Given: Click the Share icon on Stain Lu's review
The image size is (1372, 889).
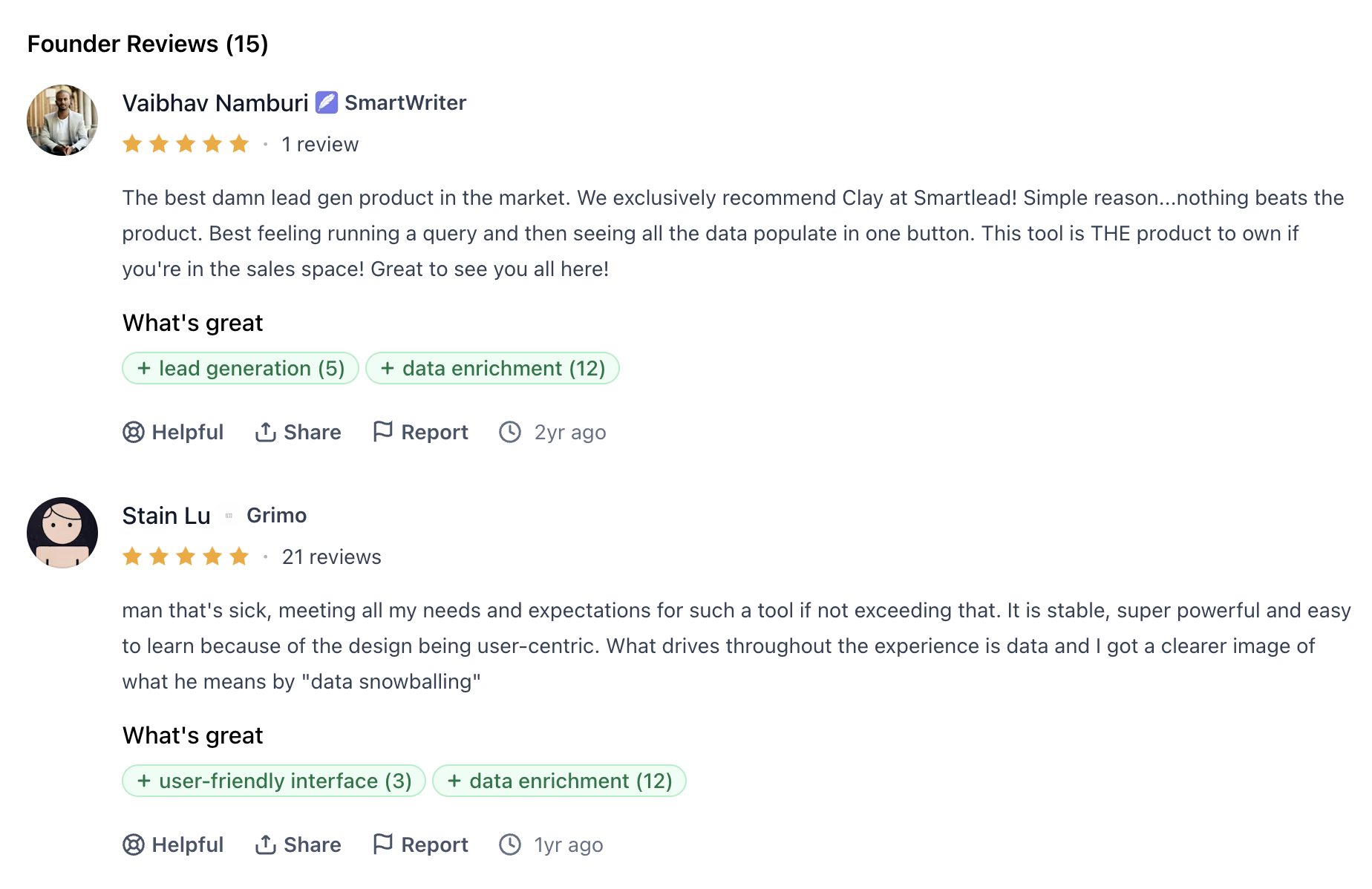Looking at the screenshot, I should (266, 844).
